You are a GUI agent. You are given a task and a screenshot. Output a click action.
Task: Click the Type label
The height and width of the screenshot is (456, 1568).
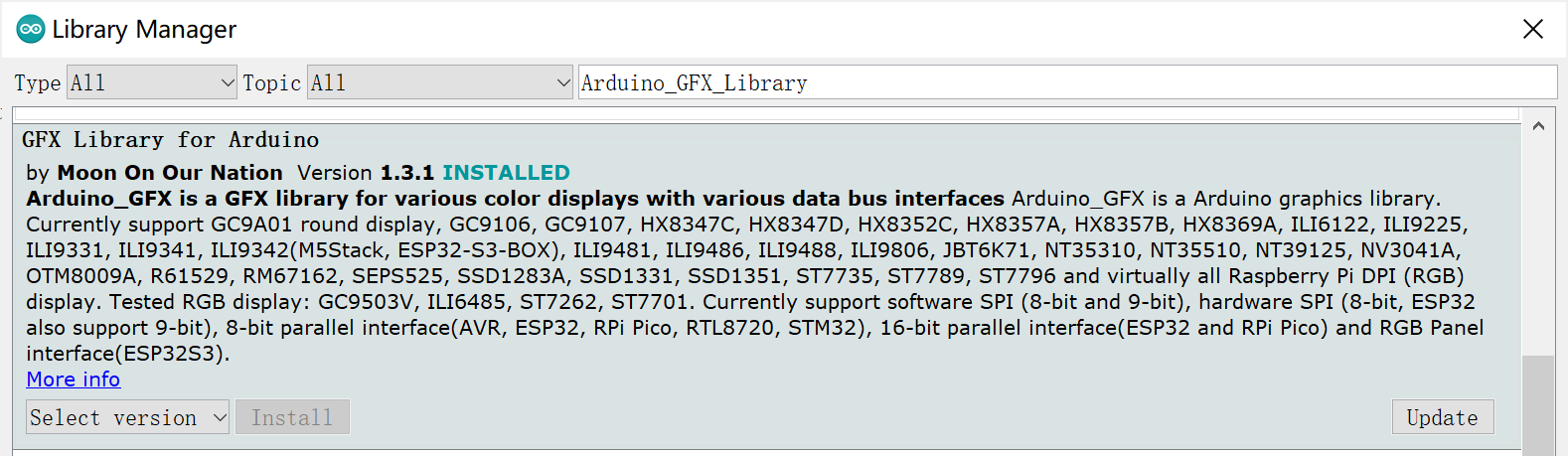(38, 83)
